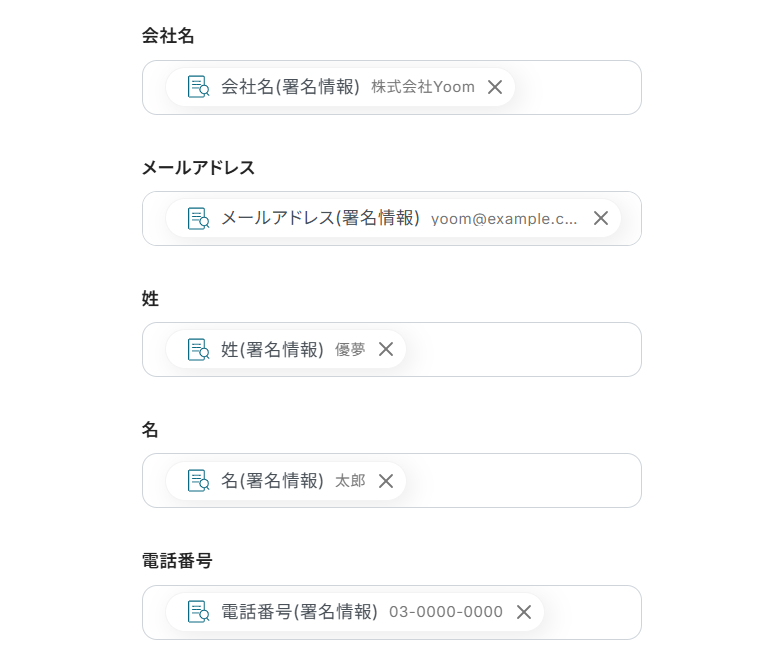The height and width of the screenshot is (669, 780).
Task: Remove the 名(署名情報) chip
Action: click(x=386, y=481)
